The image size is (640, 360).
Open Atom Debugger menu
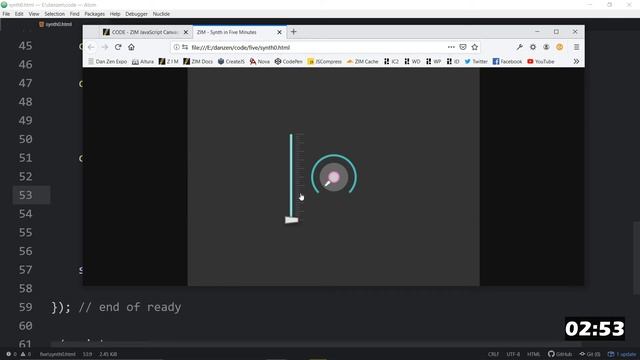tap(136, 14)
